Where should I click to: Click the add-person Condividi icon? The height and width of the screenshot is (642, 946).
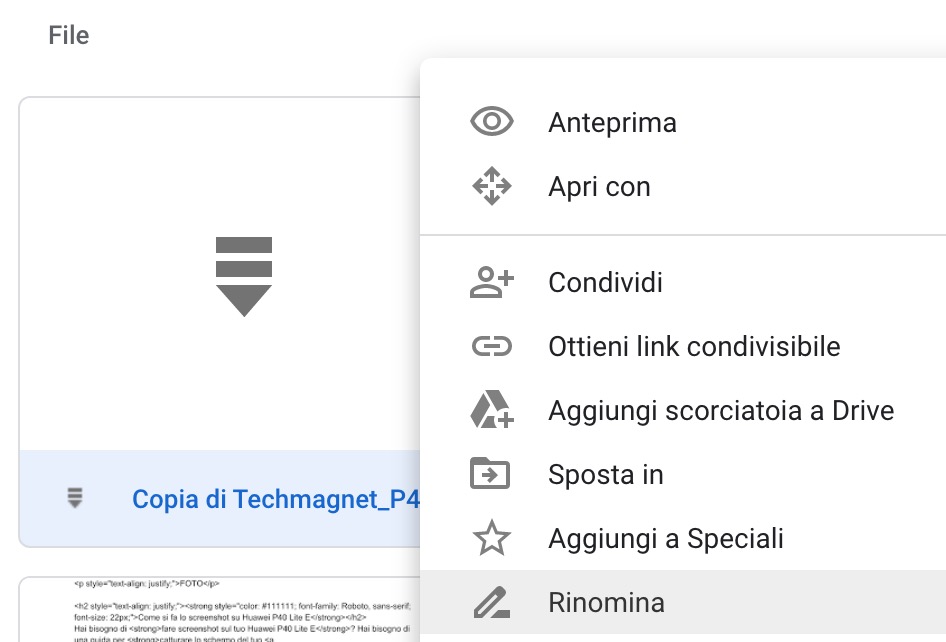[491, 283]
